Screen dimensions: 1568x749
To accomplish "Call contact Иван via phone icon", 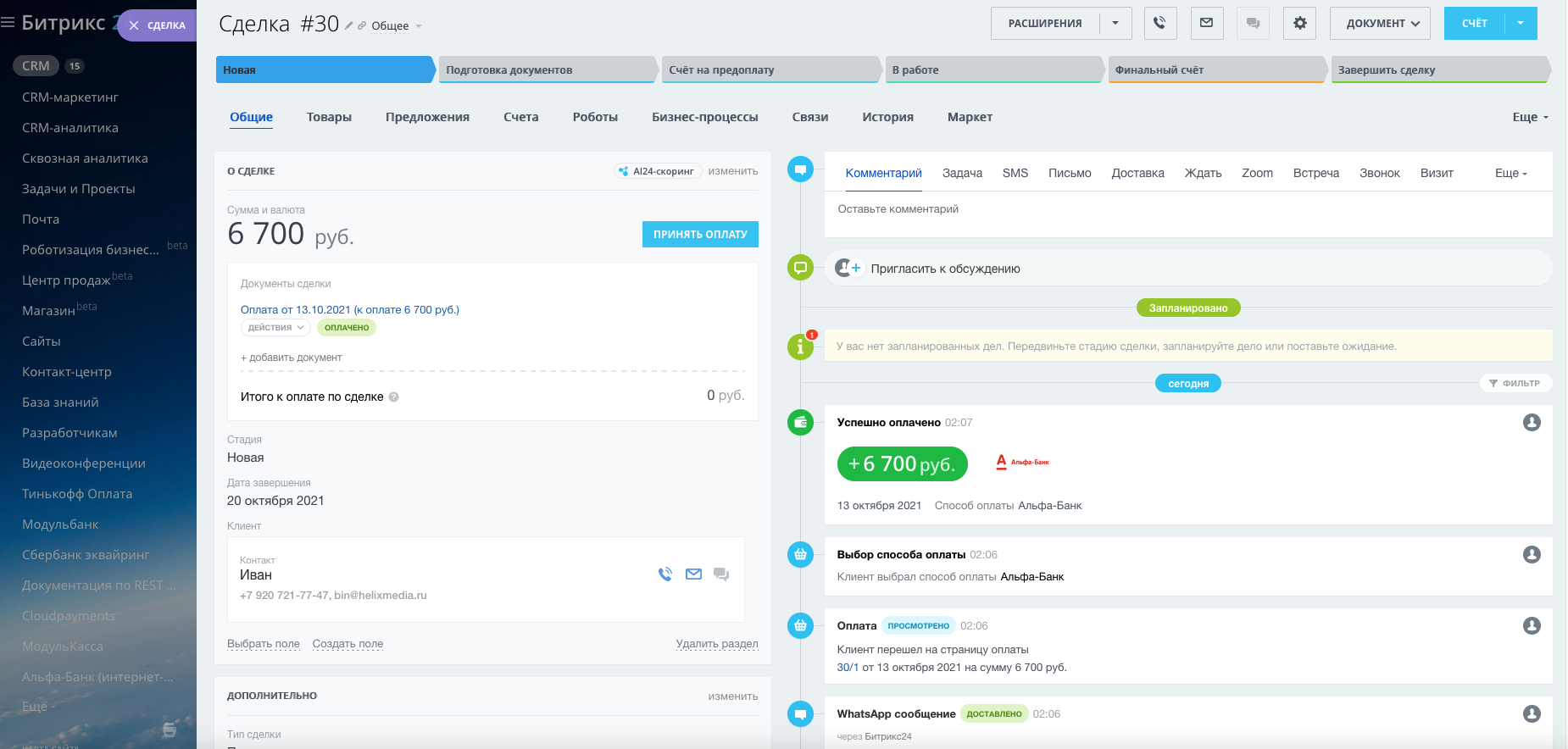I will pyautogui.click(x=665, y=574).
